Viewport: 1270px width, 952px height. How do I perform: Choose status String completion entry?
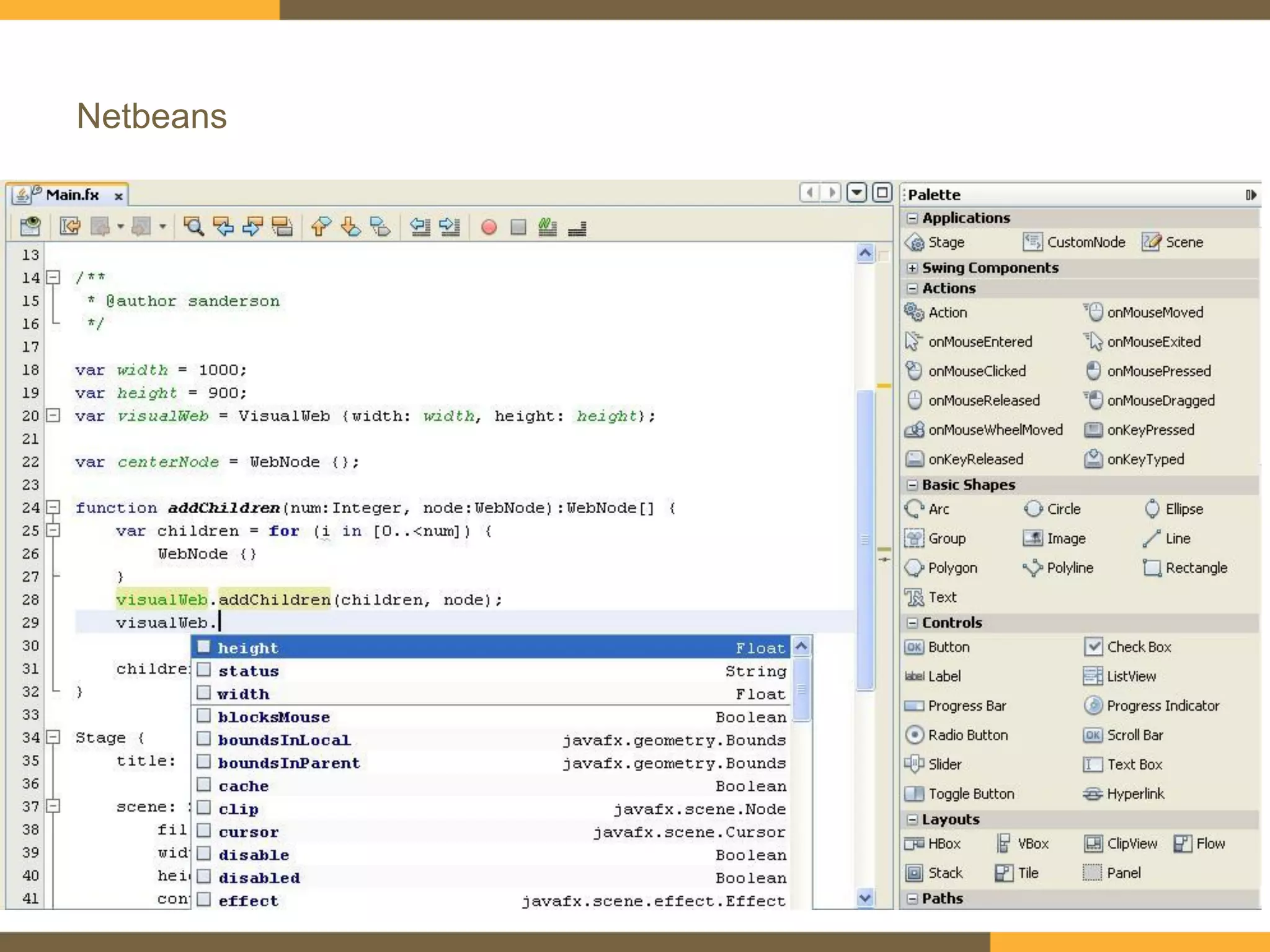[491, 671]
